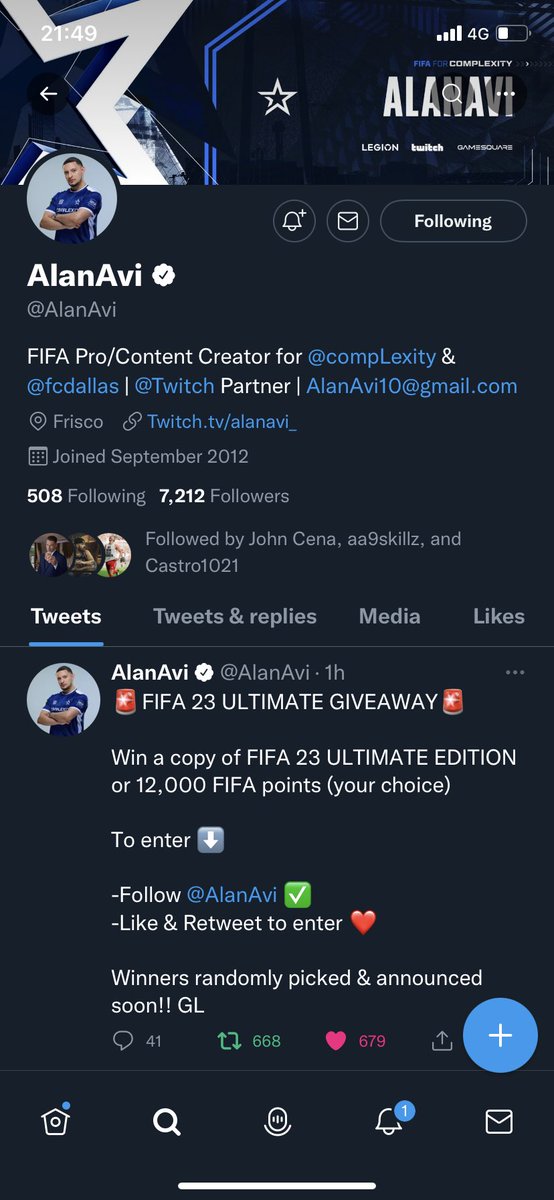Switch to Tweets & replies tab

coord(235,616)
